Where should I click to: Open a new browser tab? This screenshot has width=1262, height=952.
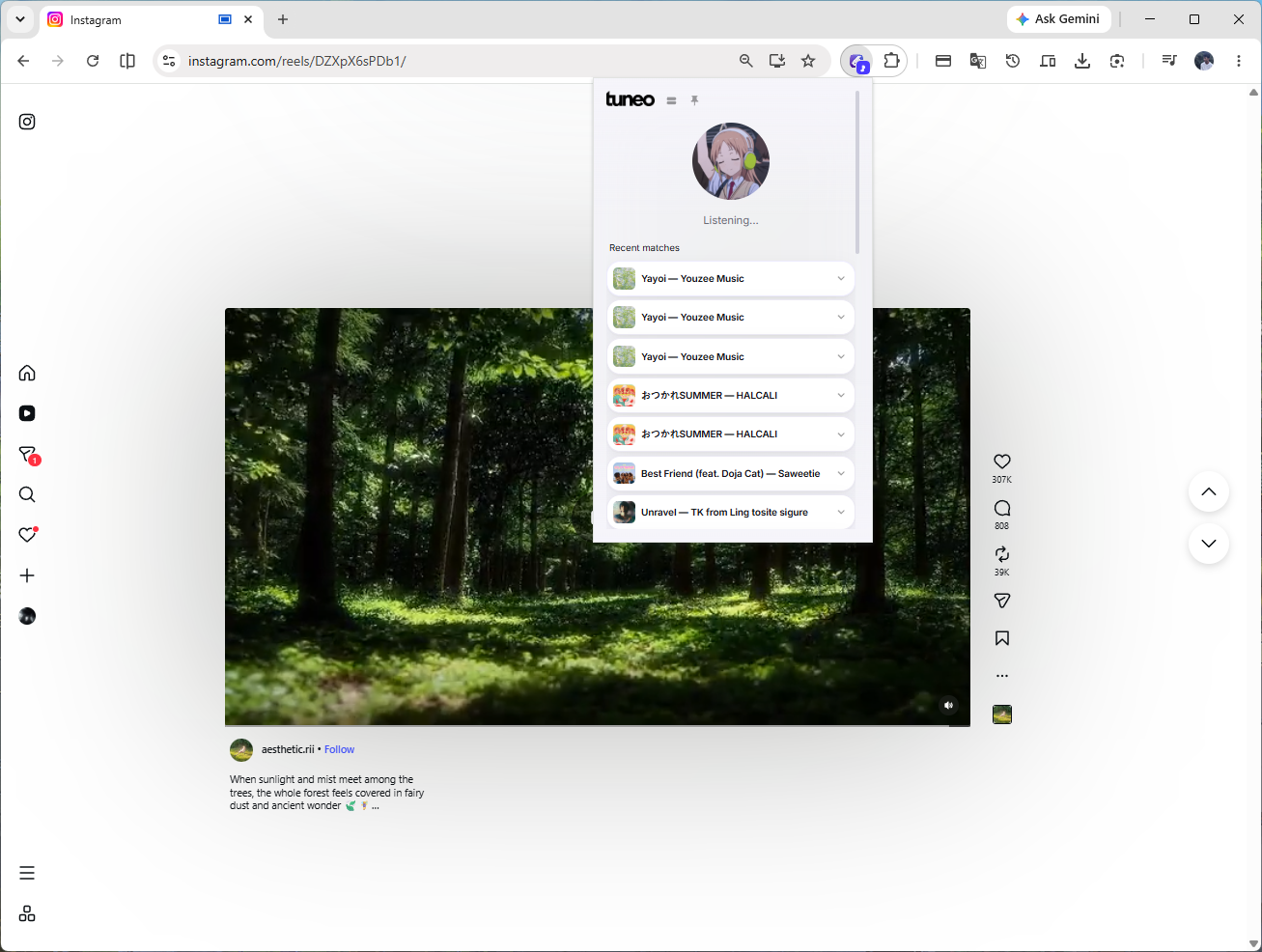(283, 19)
